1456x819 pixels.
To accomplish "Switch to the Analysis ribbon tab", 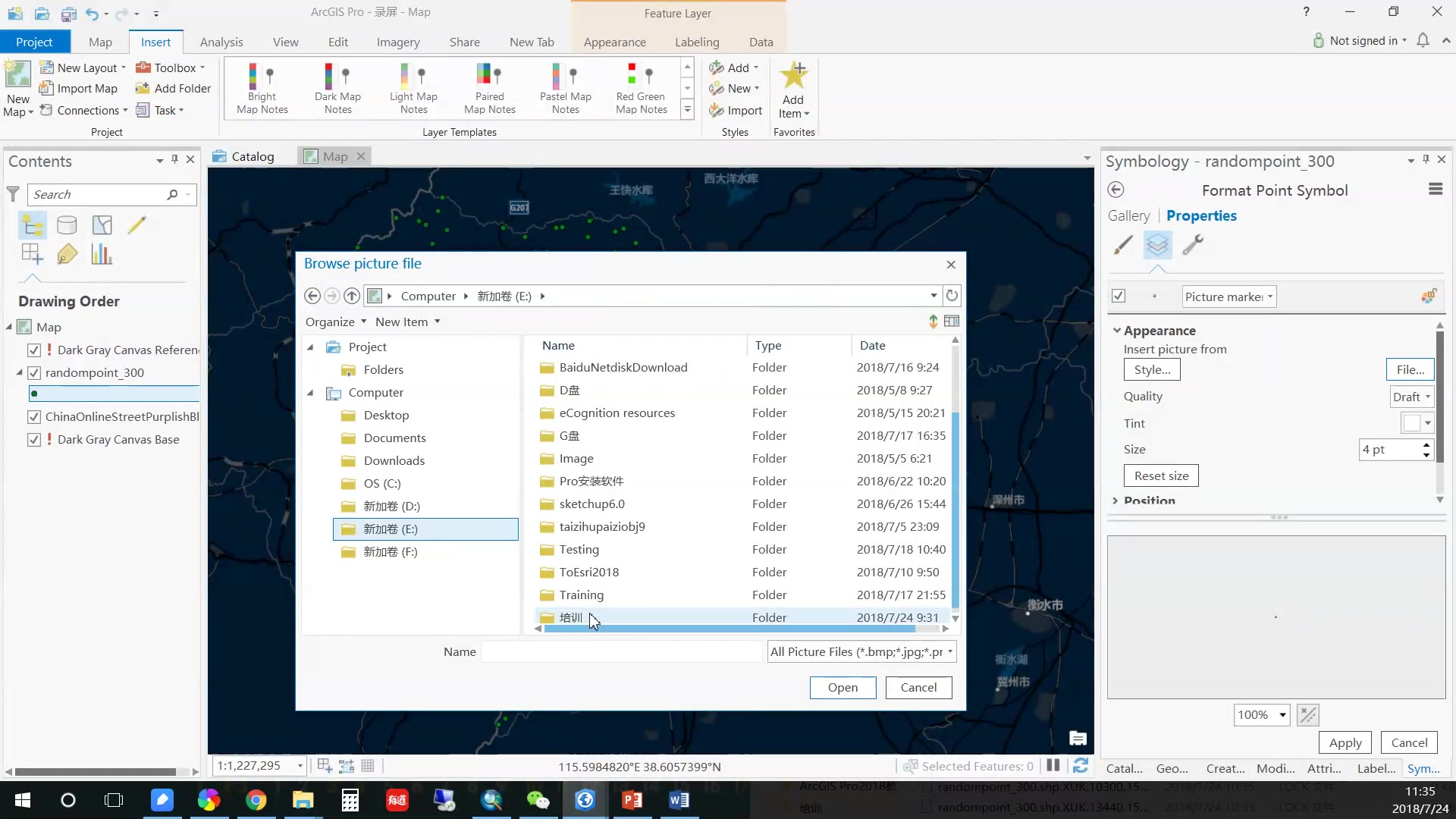I will [221, 42].
